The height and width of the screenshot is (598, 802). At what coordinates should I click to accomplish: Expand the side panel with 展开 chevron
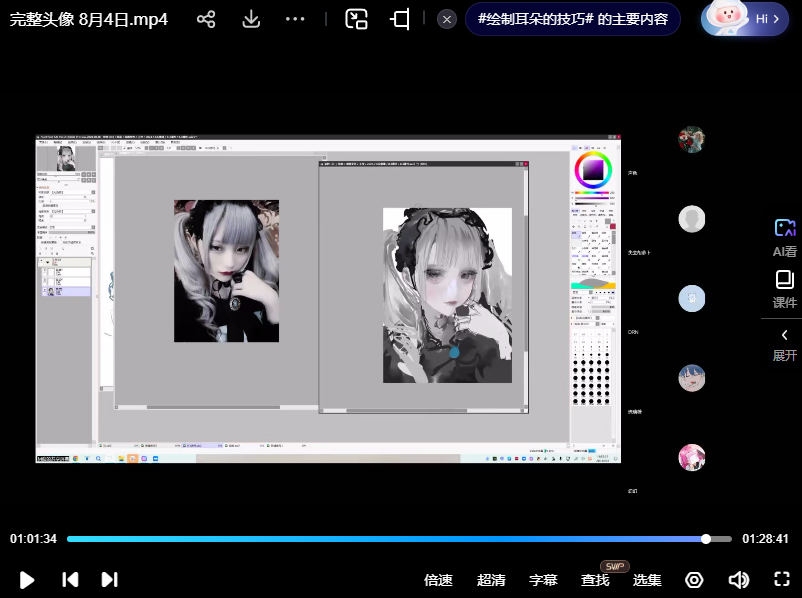[x=785, y=344]
